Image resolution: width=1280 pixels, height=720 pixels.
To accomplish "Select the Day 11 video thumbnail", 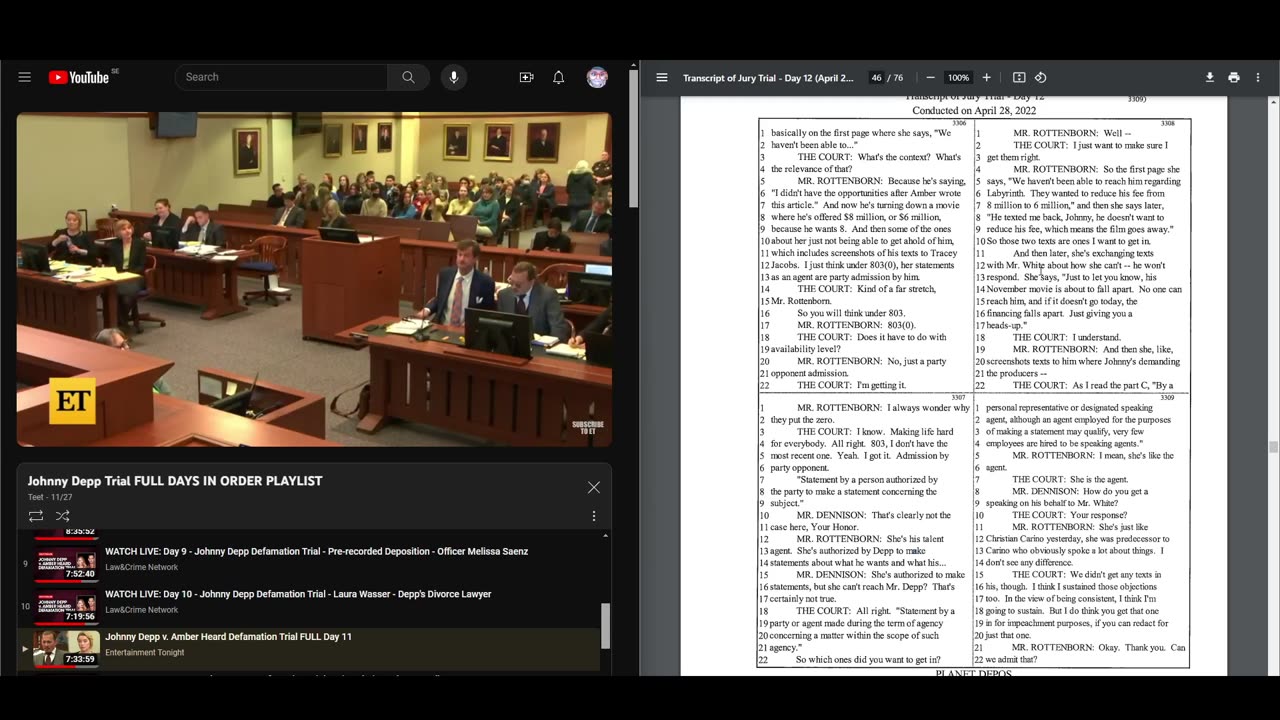I will coord(67,649).
